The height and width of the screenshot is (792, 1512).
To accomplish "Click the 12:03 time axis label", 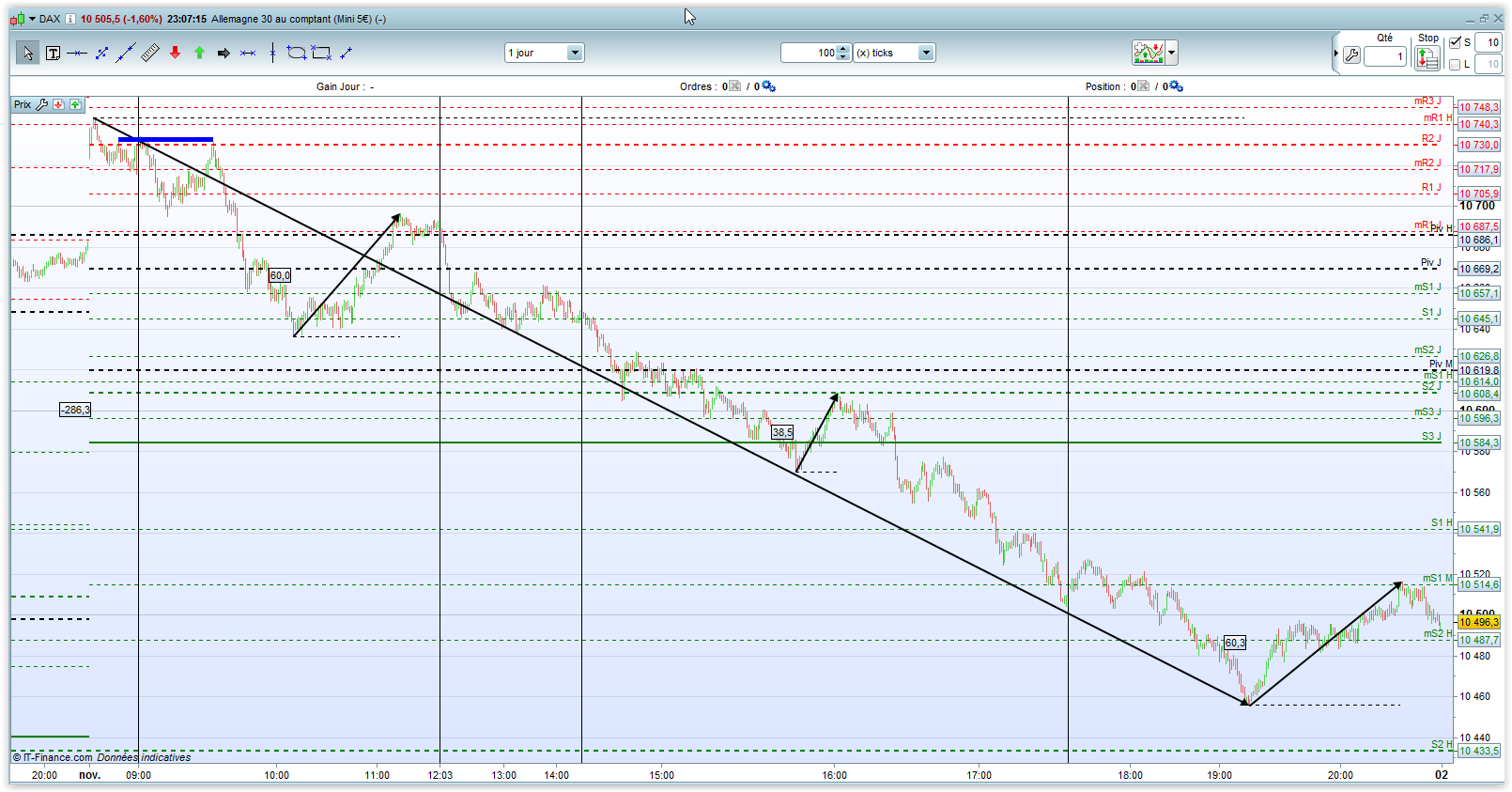I will click(440, 775).
